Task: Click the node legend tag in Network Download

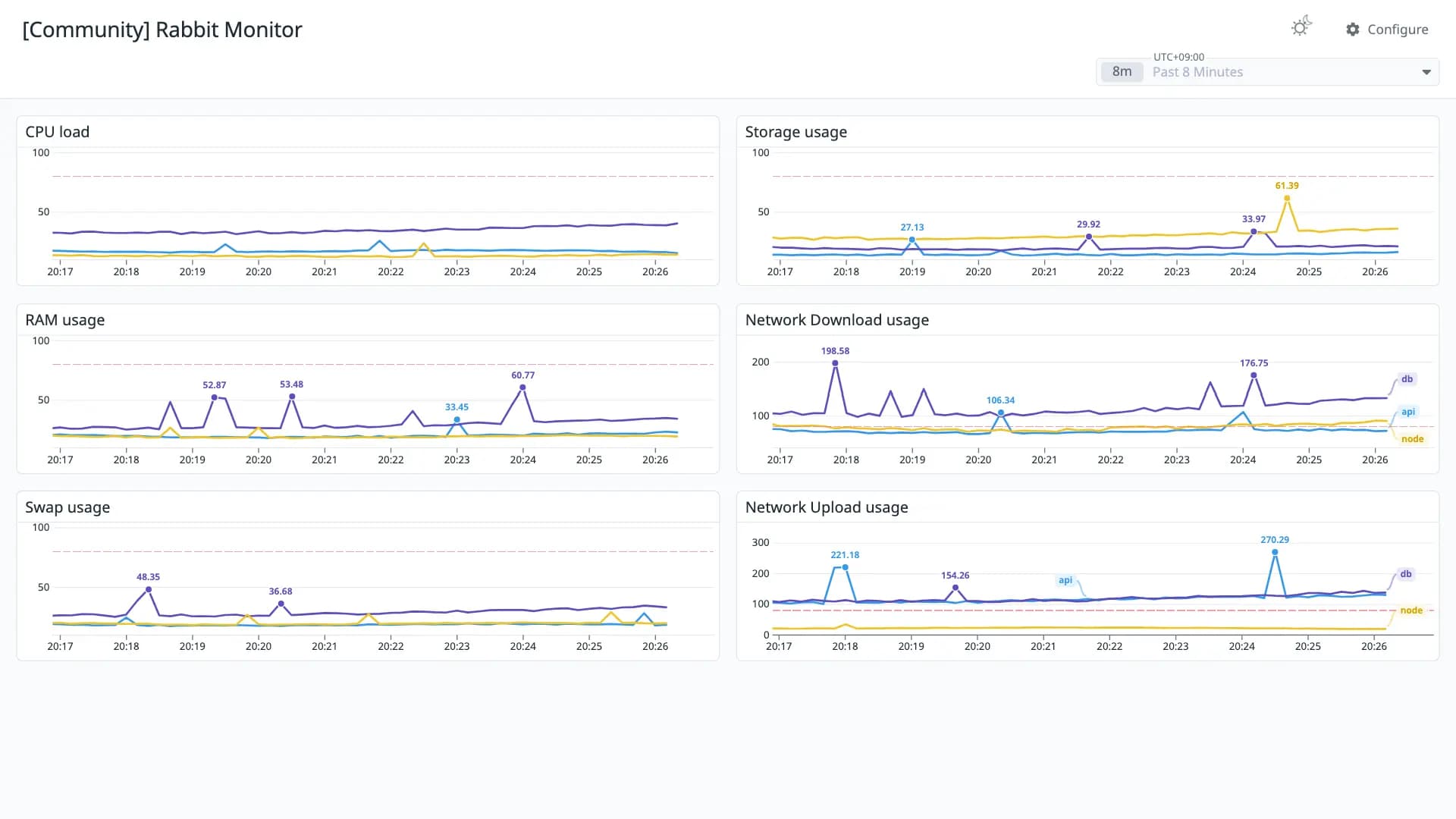Action: coord(1412,439)
